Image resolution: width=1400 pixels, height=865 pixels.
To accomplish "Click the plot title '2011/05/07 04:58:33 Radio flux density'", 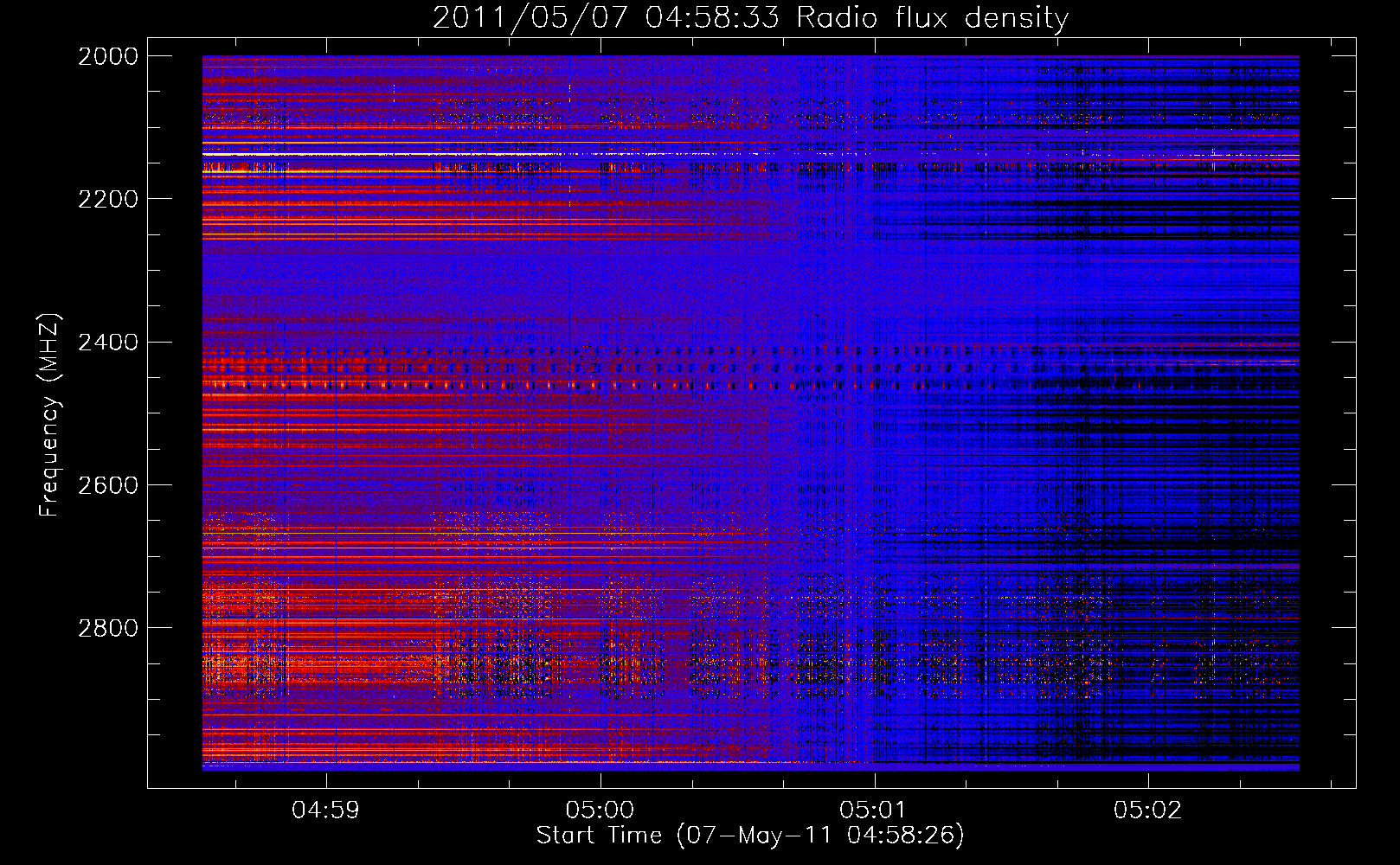I will [750, 18].
